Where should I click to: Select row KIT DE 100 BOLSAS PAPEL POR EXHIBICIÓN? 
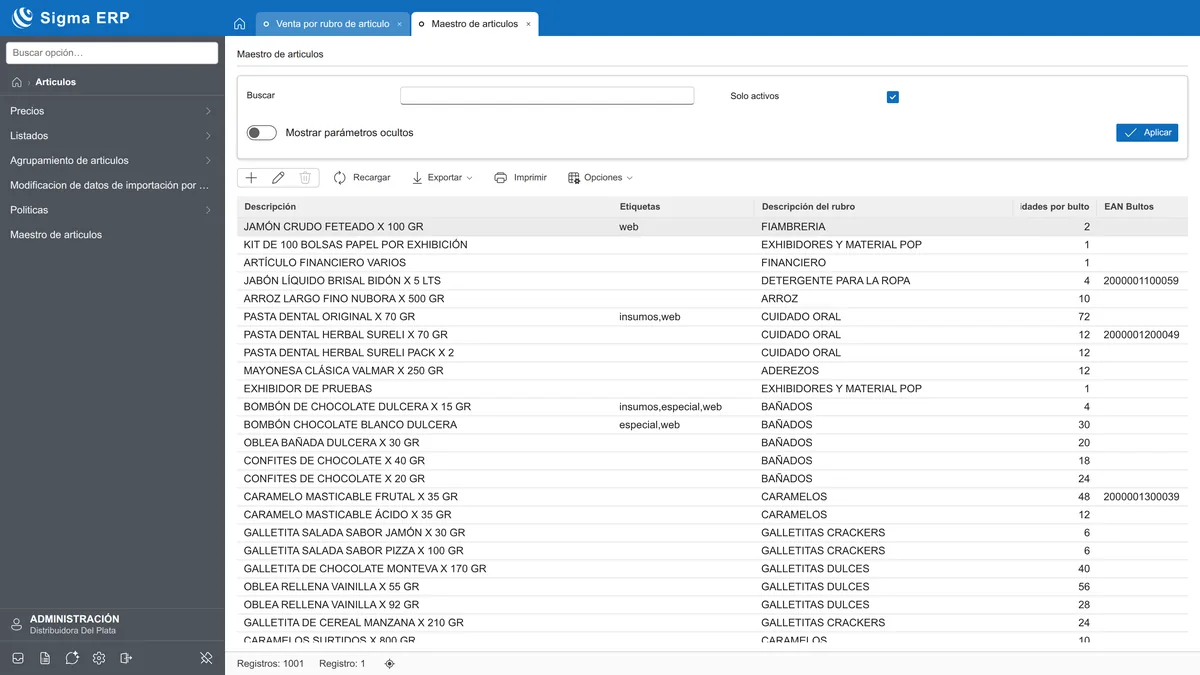[712, 245]
